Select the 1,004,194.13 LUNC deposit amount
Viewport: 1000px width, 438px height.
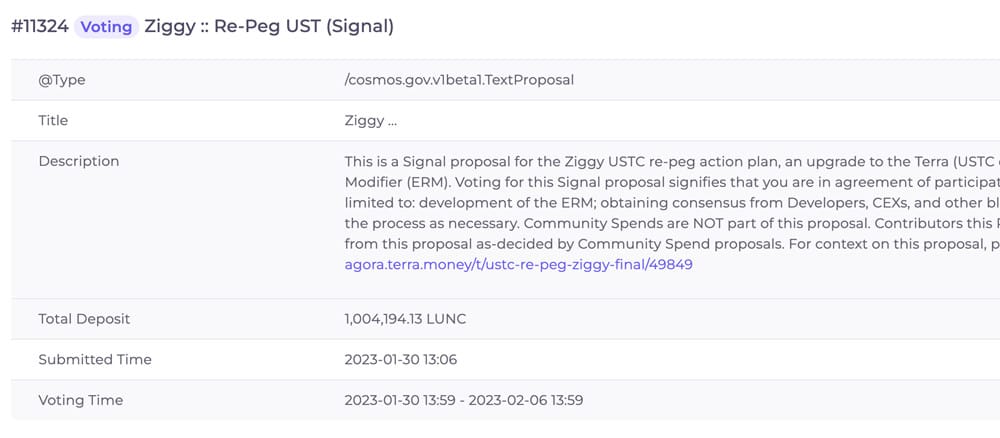coord(405,319)
